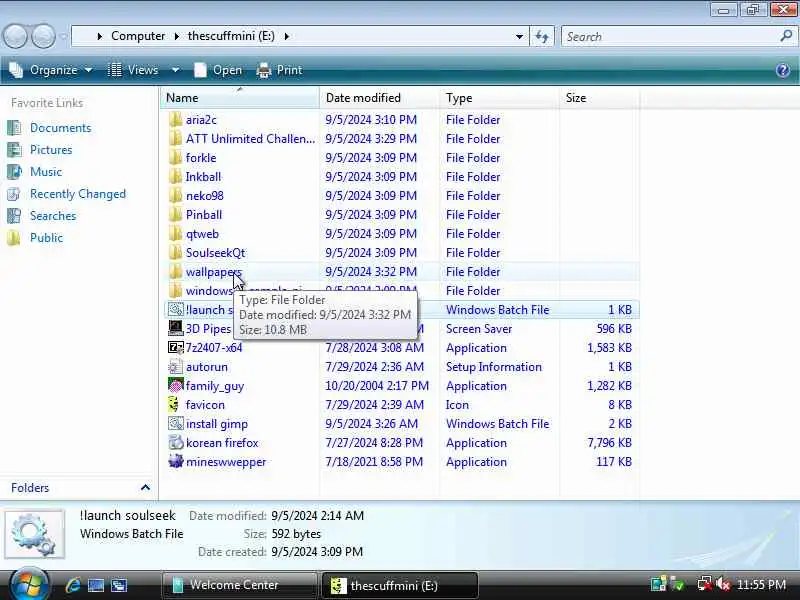Expand the address bar history dropdown
800x600 pixels.
click(x=519, y=36)
